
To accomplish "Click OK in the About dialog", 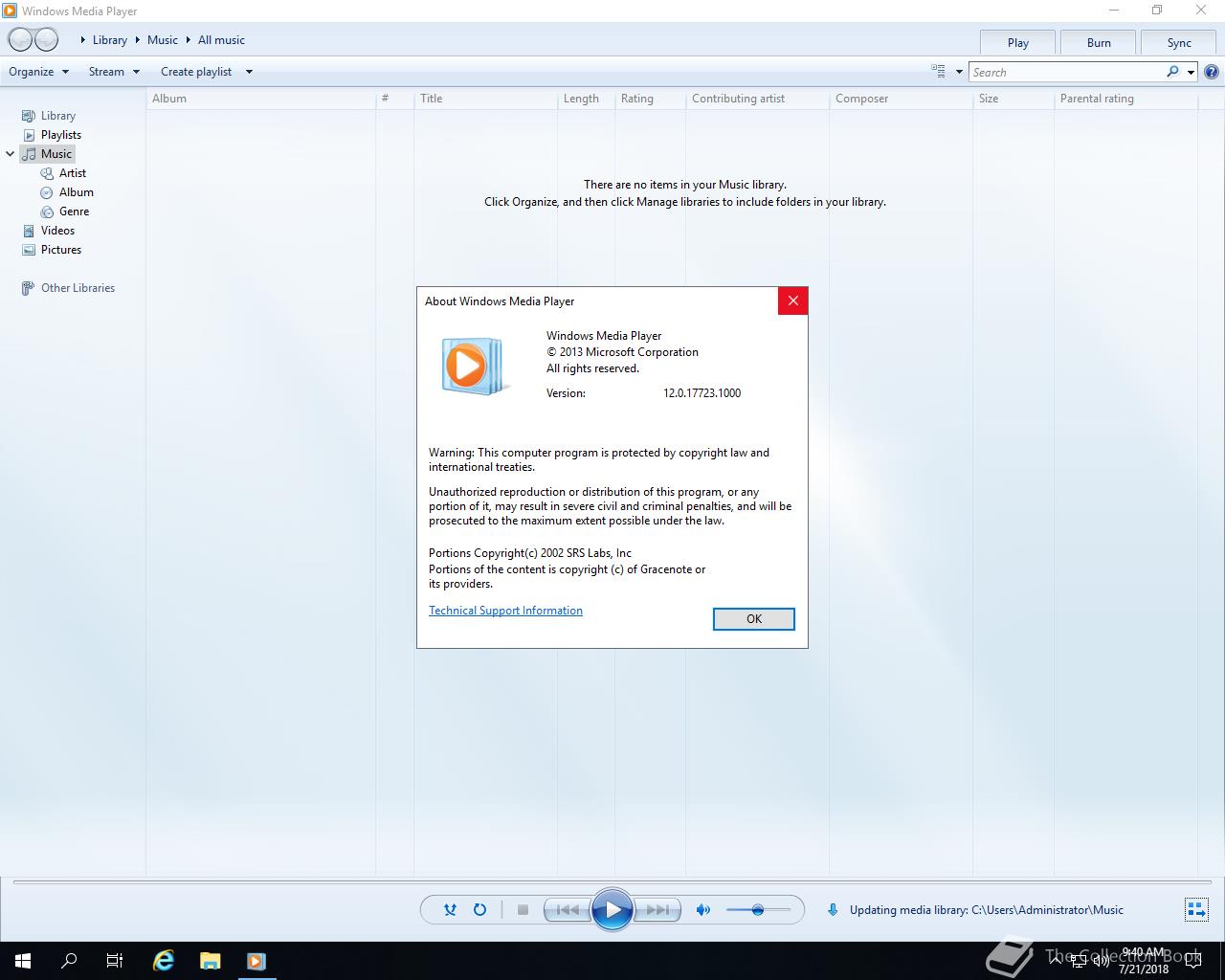I will tap(754, 619).
